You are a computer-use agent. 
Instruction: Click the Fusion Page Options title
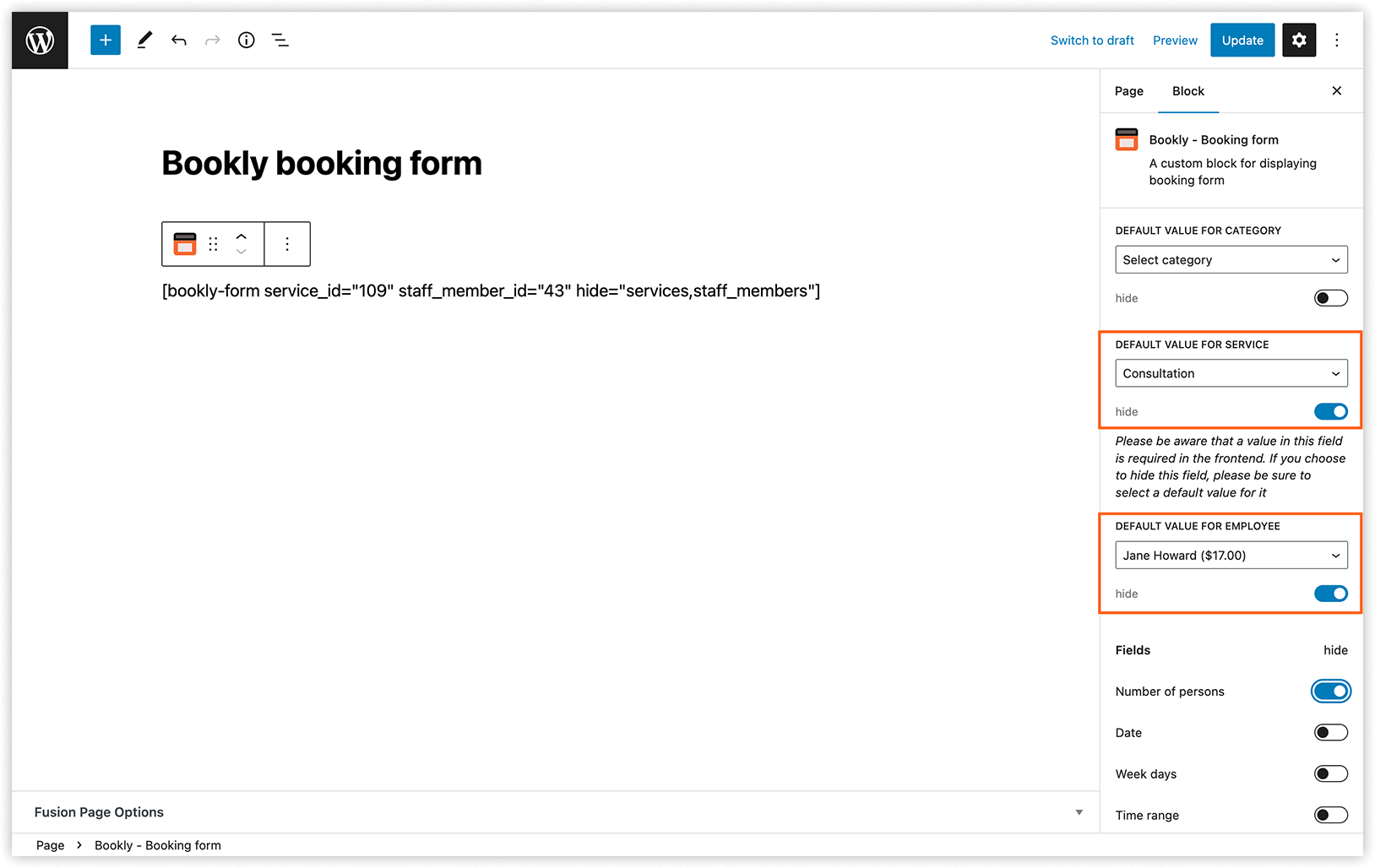point(99,812)
